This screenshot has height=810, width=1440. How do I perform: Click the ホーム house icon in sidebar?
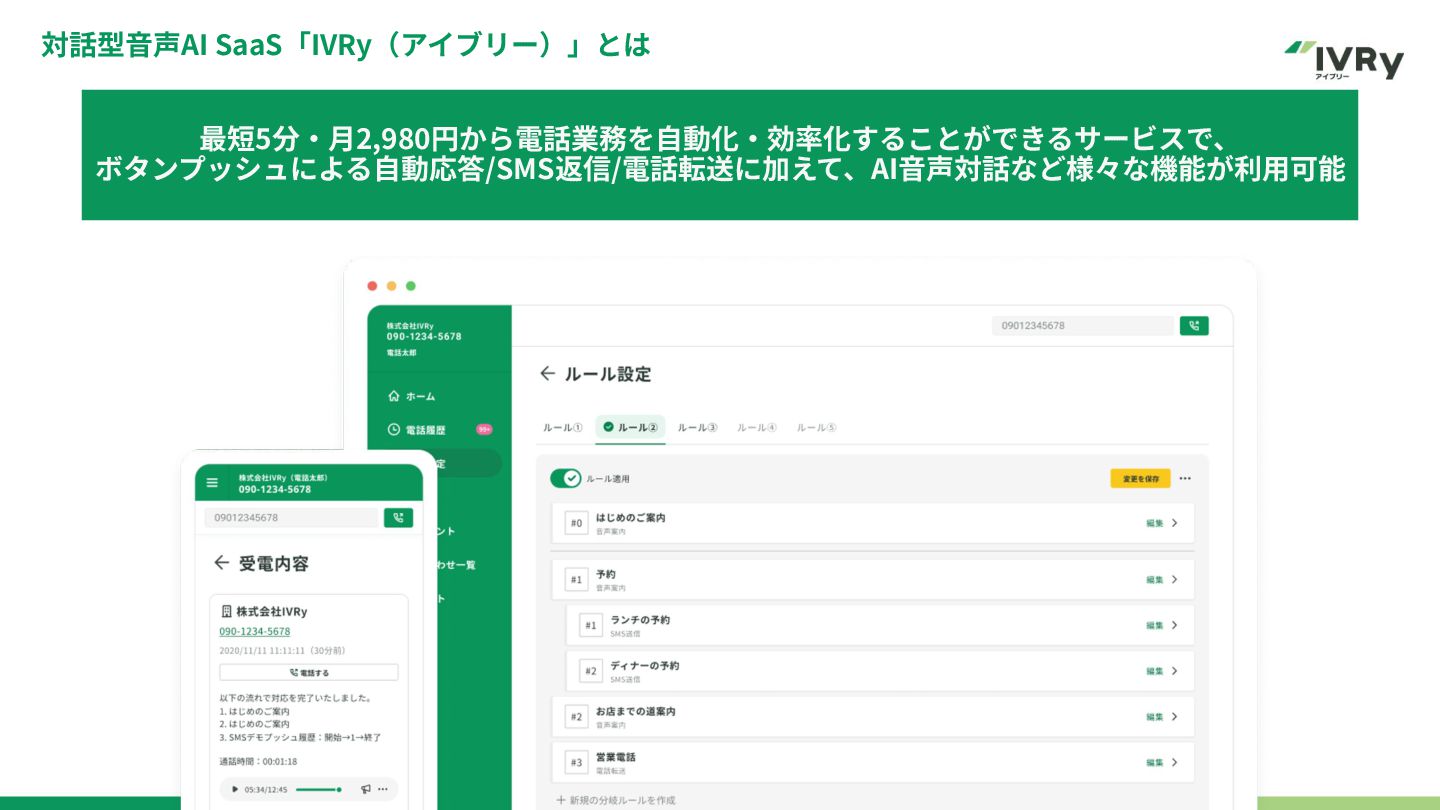394,396
